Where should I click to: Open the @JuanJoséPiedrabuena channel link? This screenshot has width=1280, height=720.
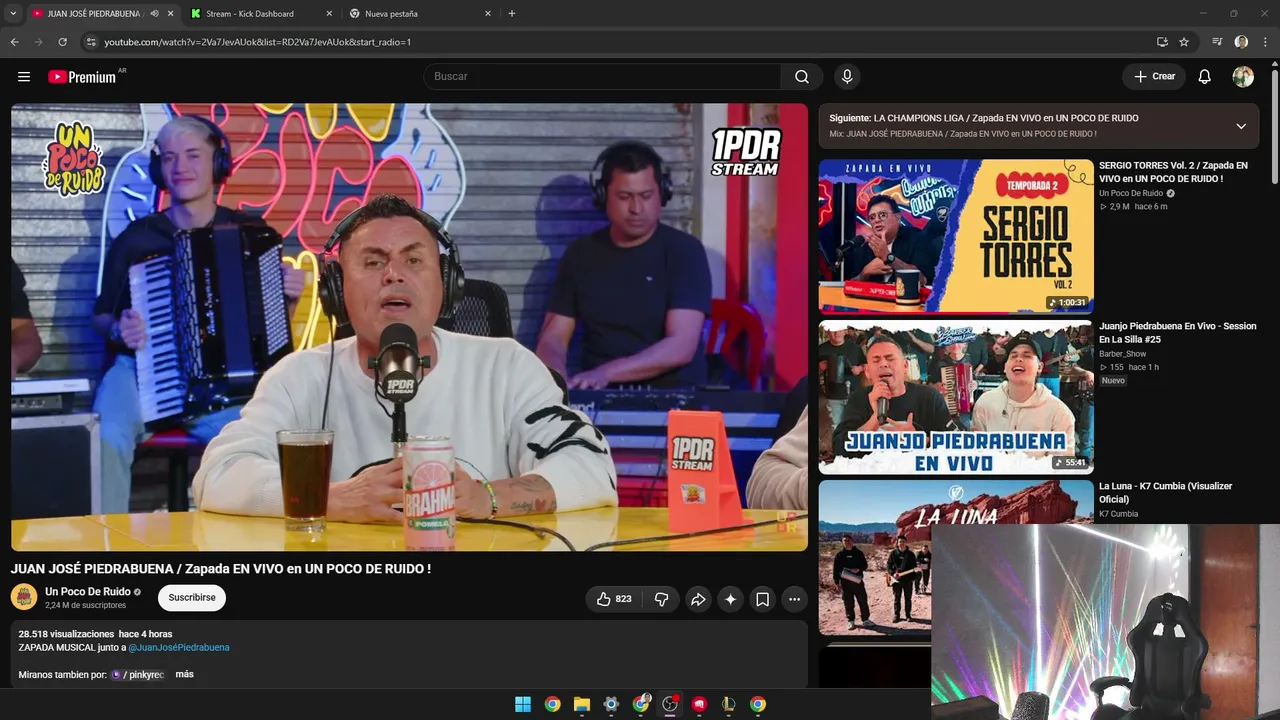click(179, 648)
